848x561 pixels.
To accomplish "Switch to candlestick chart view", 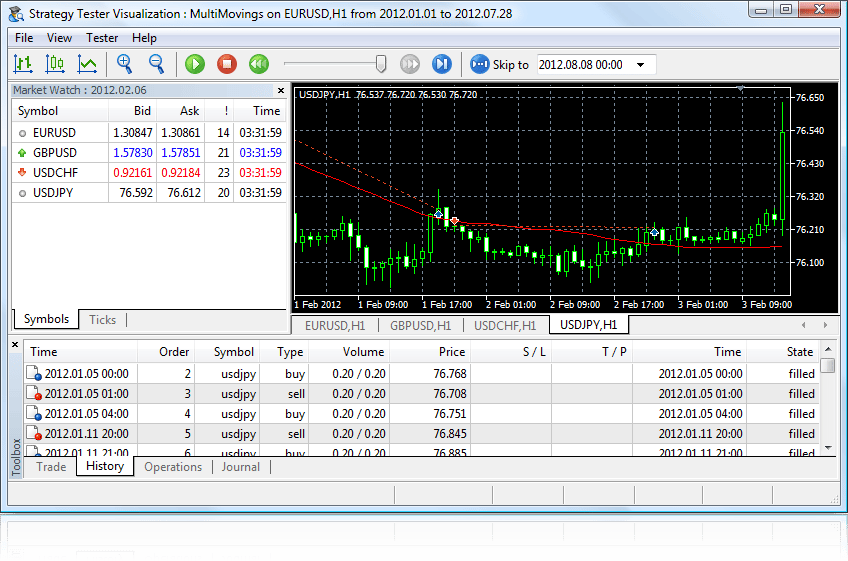I will 55,64.
